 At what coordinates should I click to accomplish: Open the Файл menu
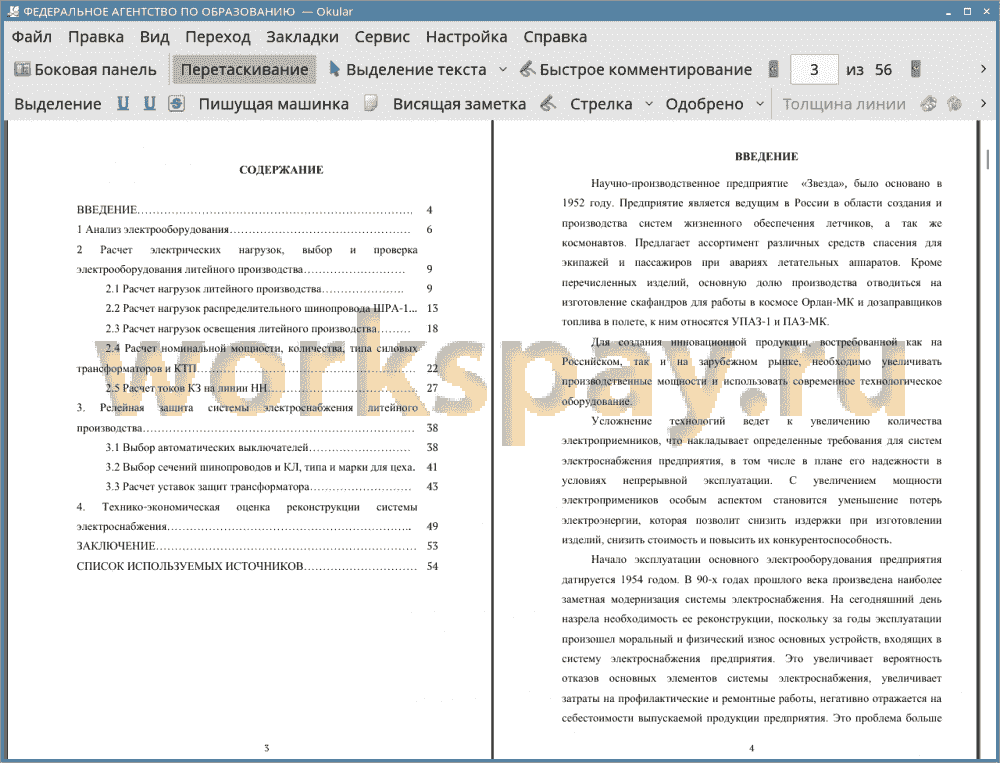32,37
